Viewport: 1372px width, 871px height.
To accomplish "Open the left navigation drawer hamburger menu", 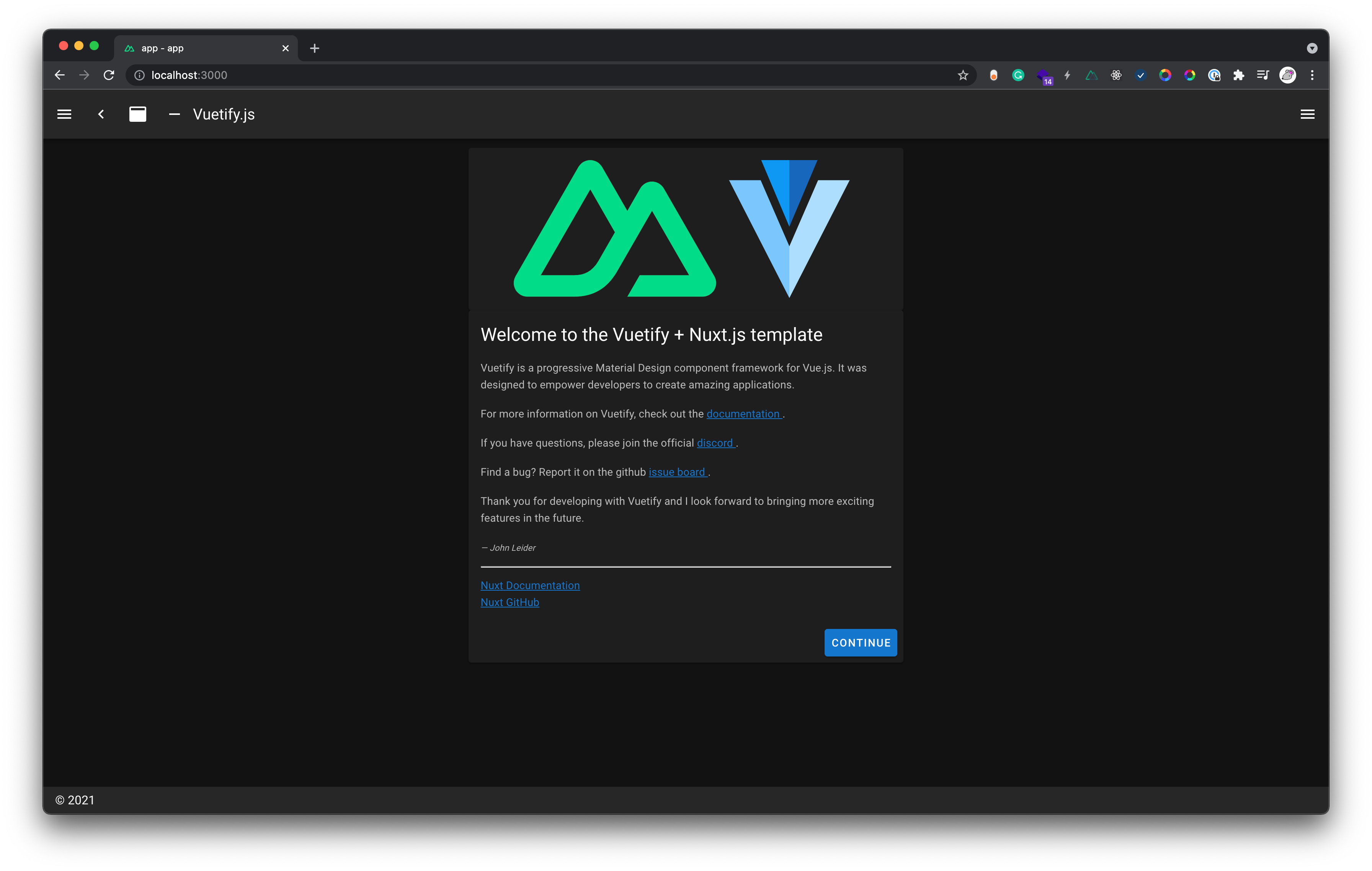I will coord(64,115).
